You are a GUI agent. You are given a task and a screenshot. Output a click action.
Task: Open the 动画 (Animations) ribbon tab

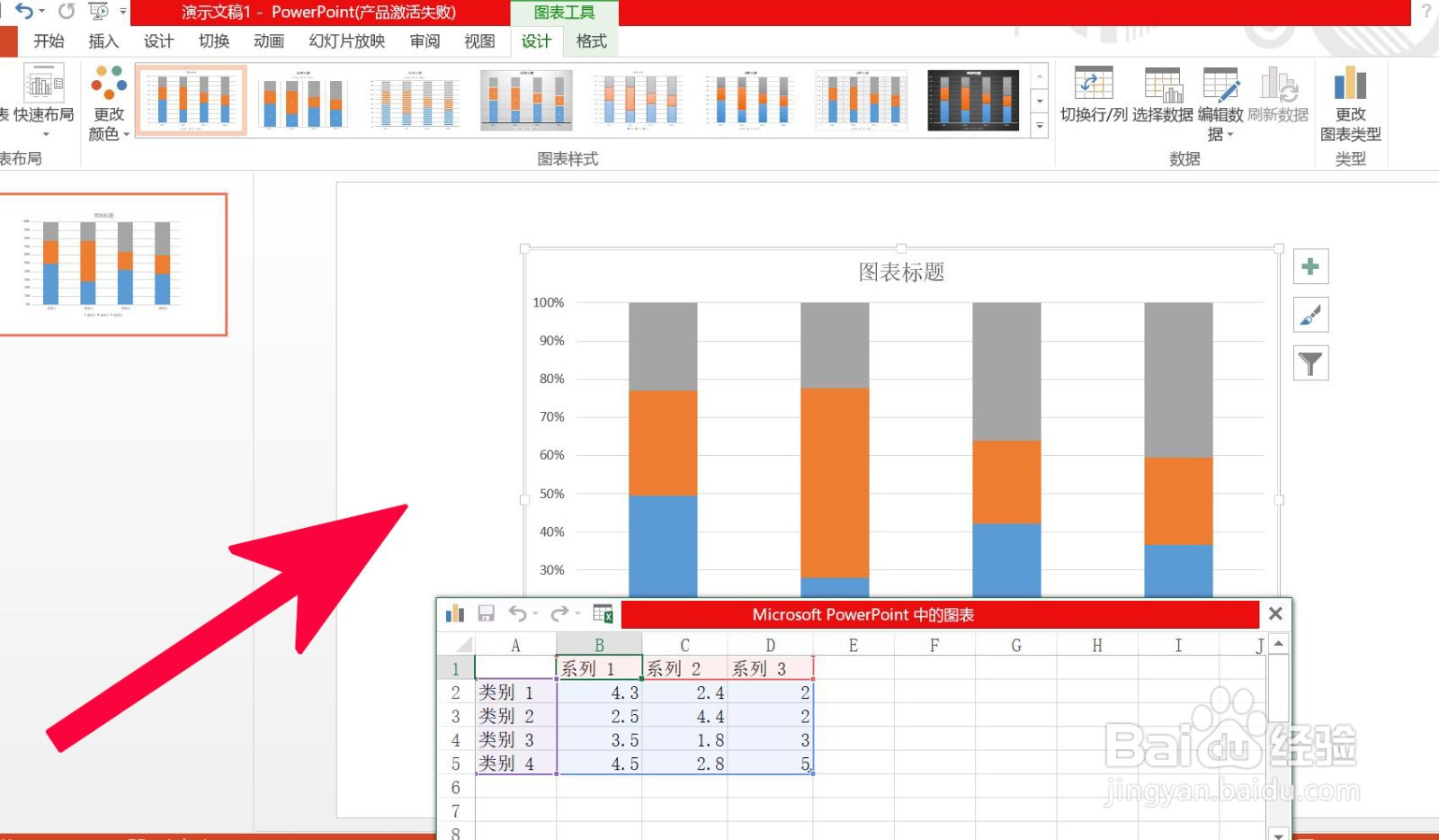point(269,41)
